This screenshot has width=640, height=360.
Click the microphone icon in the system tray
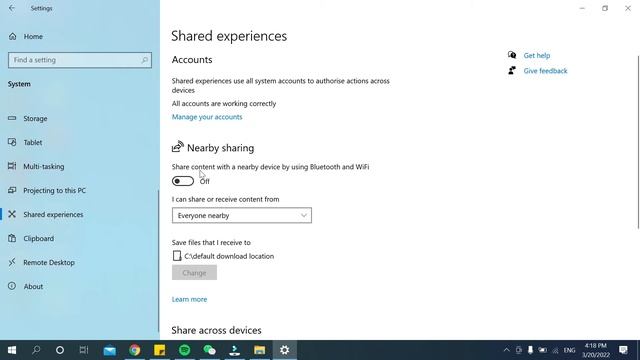pos(530,350)
